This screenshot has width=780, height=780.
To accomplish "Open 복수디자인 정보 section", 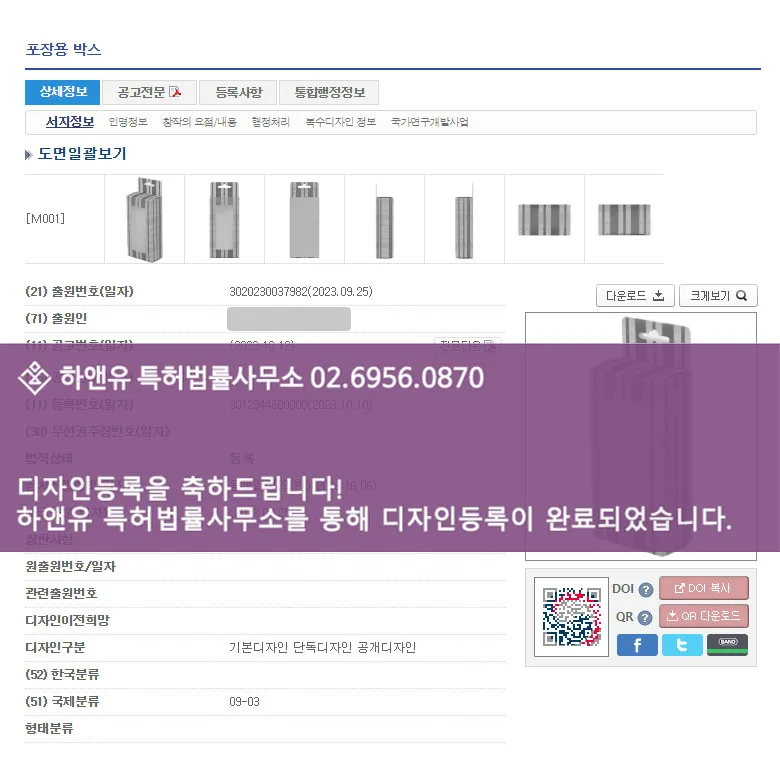I will pos(341,122).
